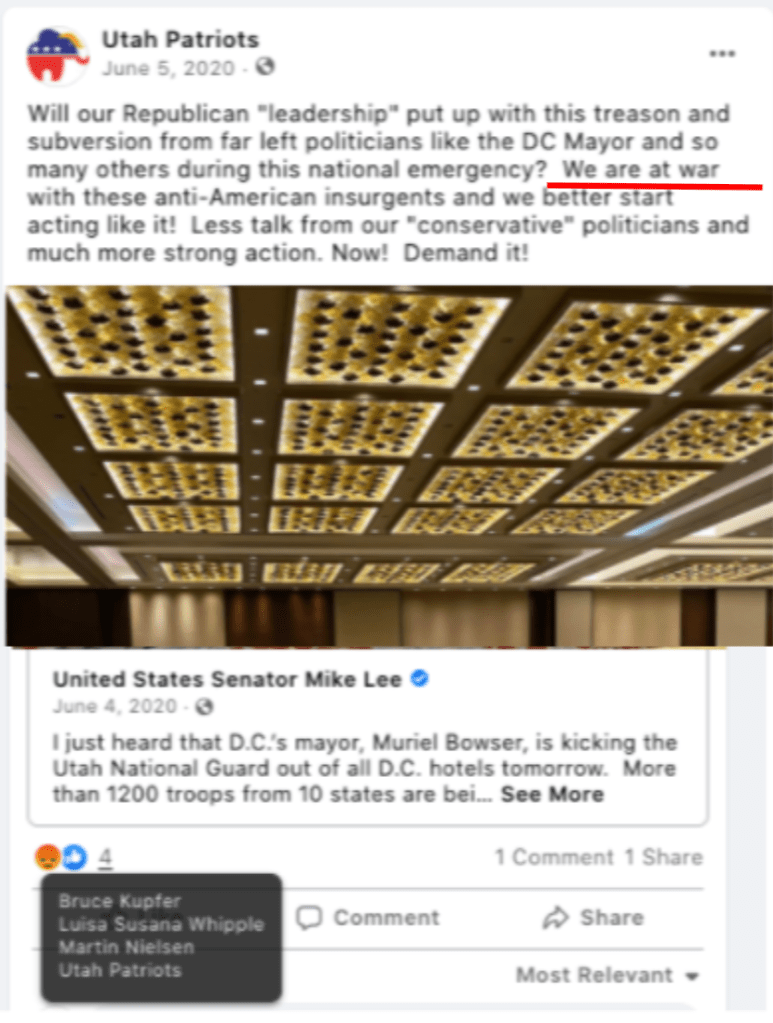Image resolution: width=773 pixels, height=1023 pixels.
Task: Show the 1 Comment thread
Action: (553, 857)
